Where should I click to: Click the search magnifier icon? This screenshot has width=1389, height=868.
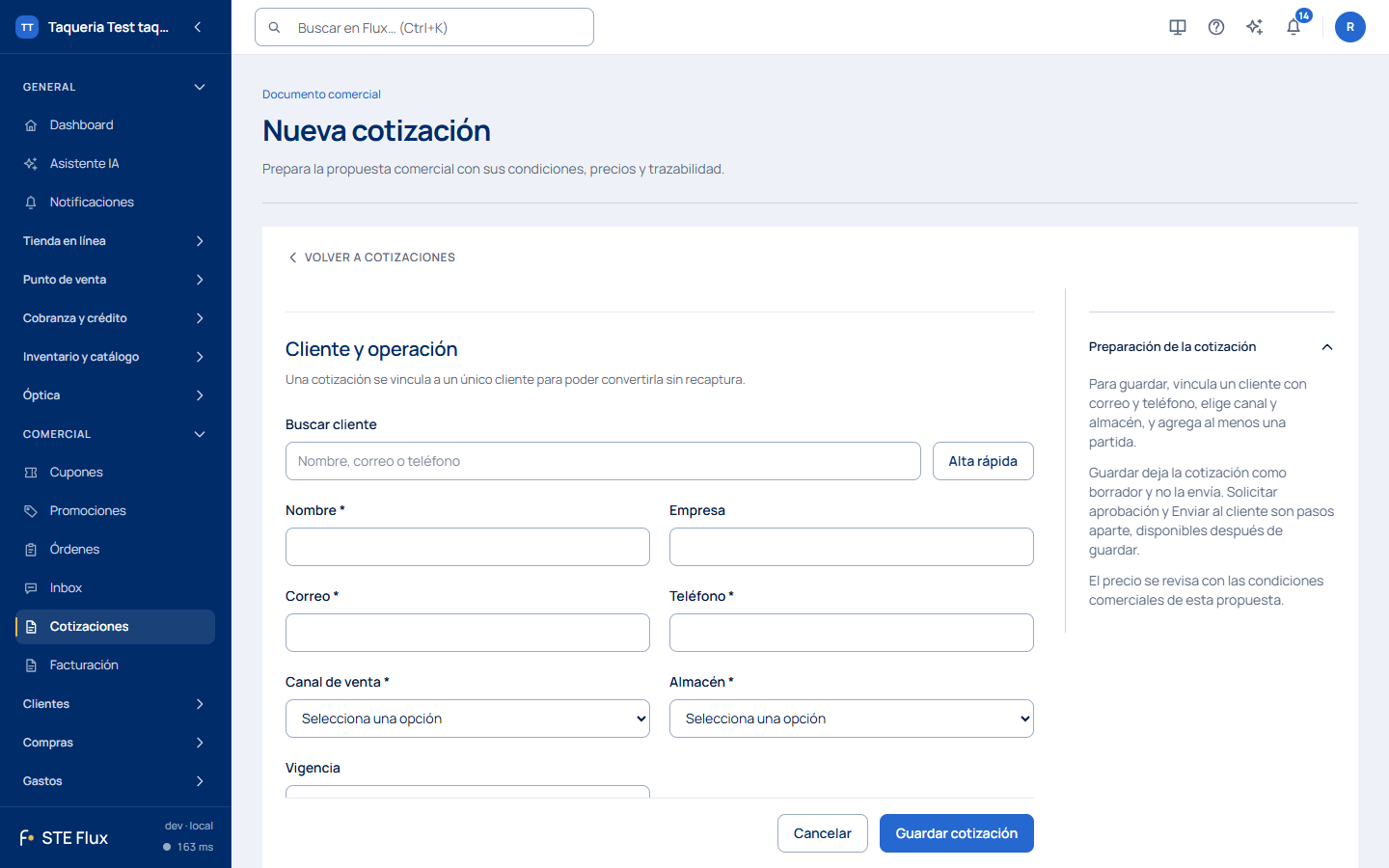pyautogui.click(x=275, y=28)
